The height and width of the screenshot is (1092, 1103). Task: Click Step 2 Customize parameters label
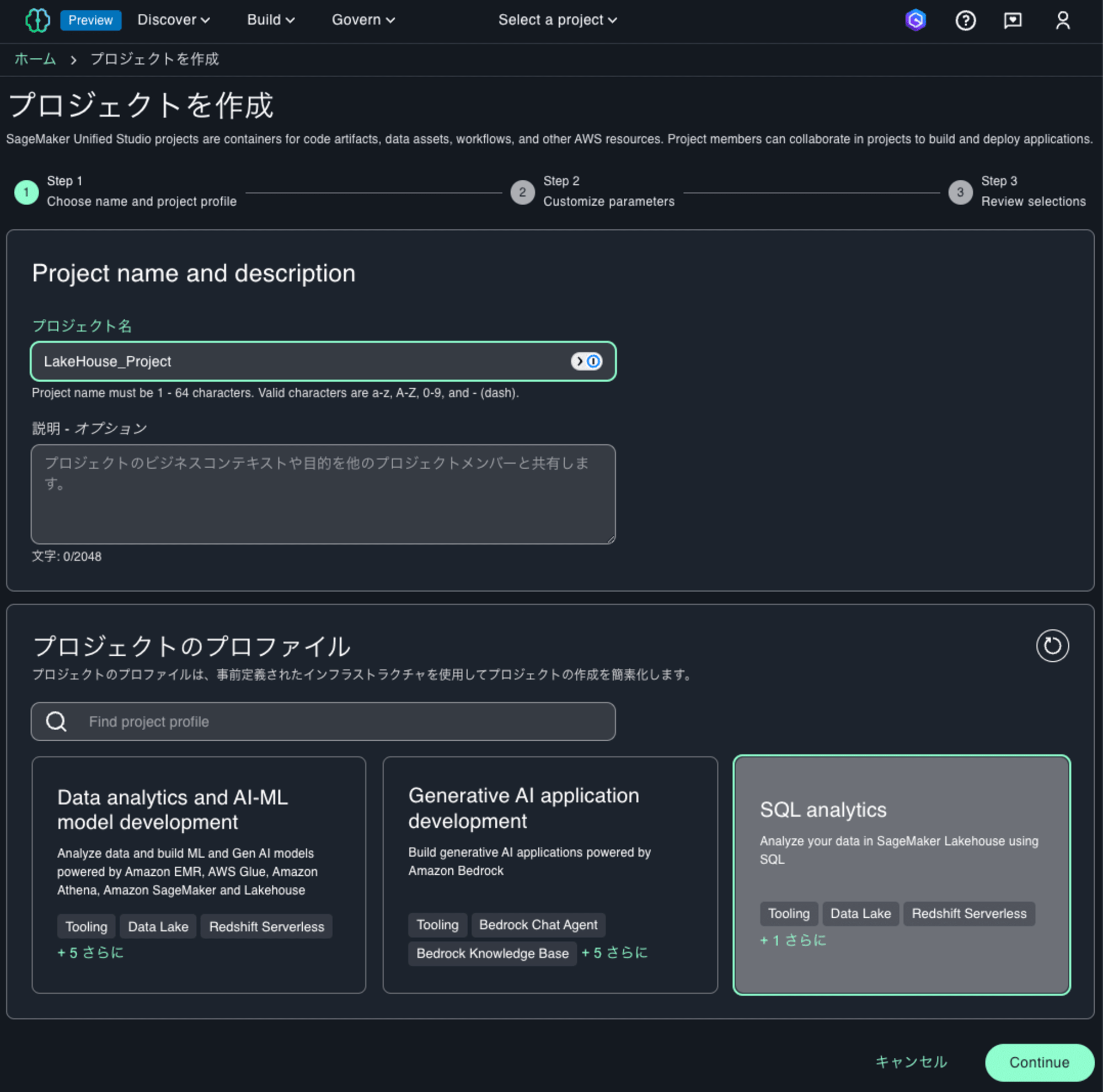coord(609,201)
